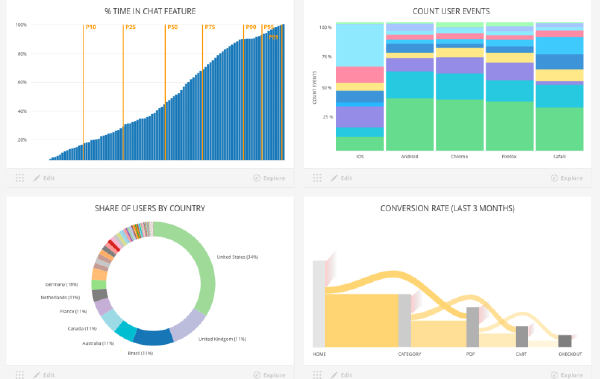Click the Firefox axis label
Screen dimensions: 600x379
(509, 157)
